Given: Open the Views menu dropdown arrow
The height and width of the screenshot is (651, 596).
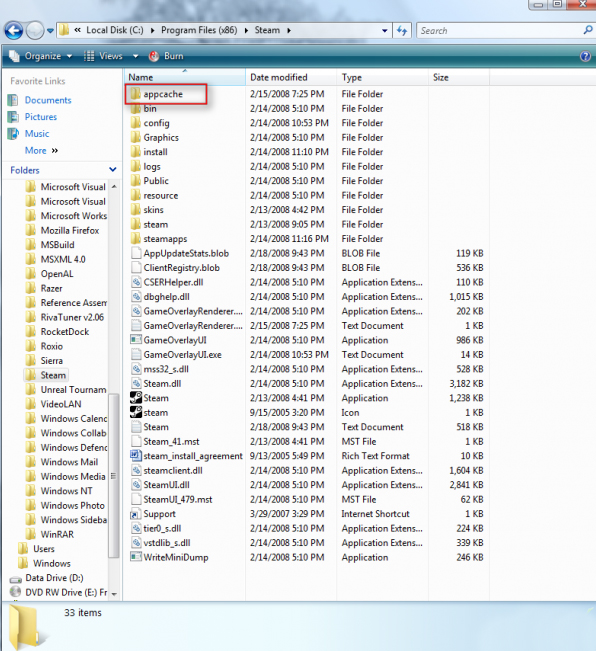Looking at the screenshot, I should pos(135,56).
